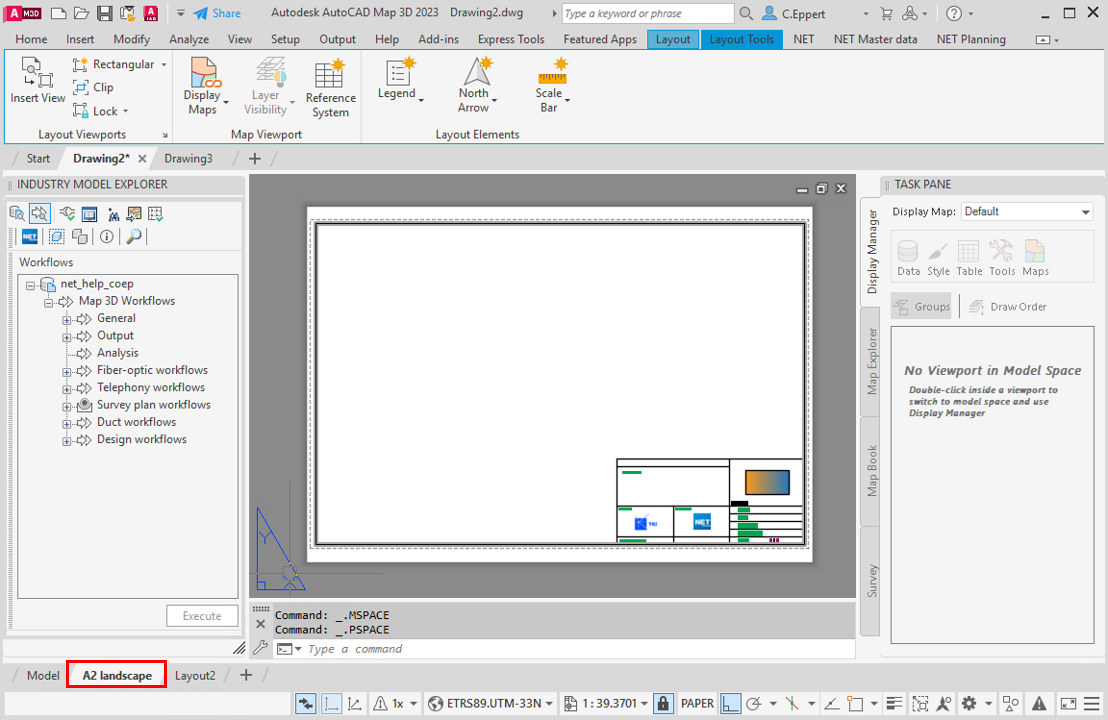This screenshot has width=1108, height=720.
Task: Toggle PAPER space button in status bar
Action: pyautogui.click(x=697, y=703)
